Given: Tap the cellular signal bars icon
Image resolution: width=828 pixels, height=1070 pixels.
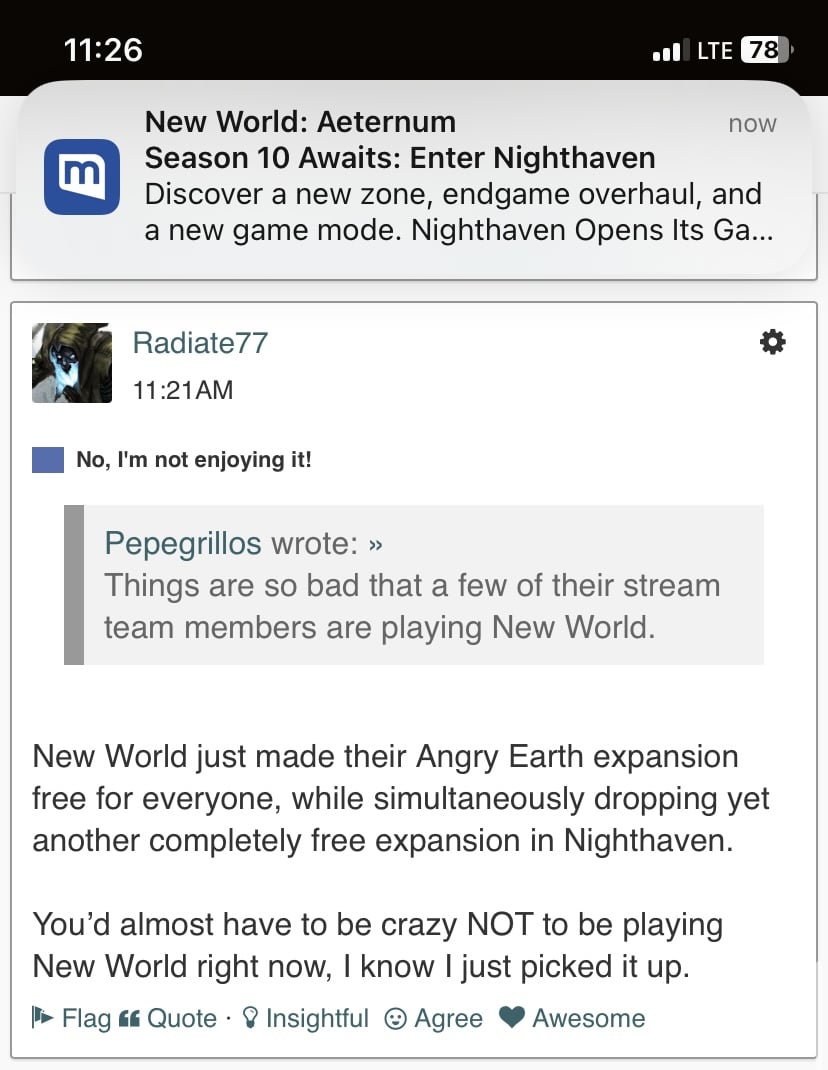Looking at the screenshot, I should [667, 50].
